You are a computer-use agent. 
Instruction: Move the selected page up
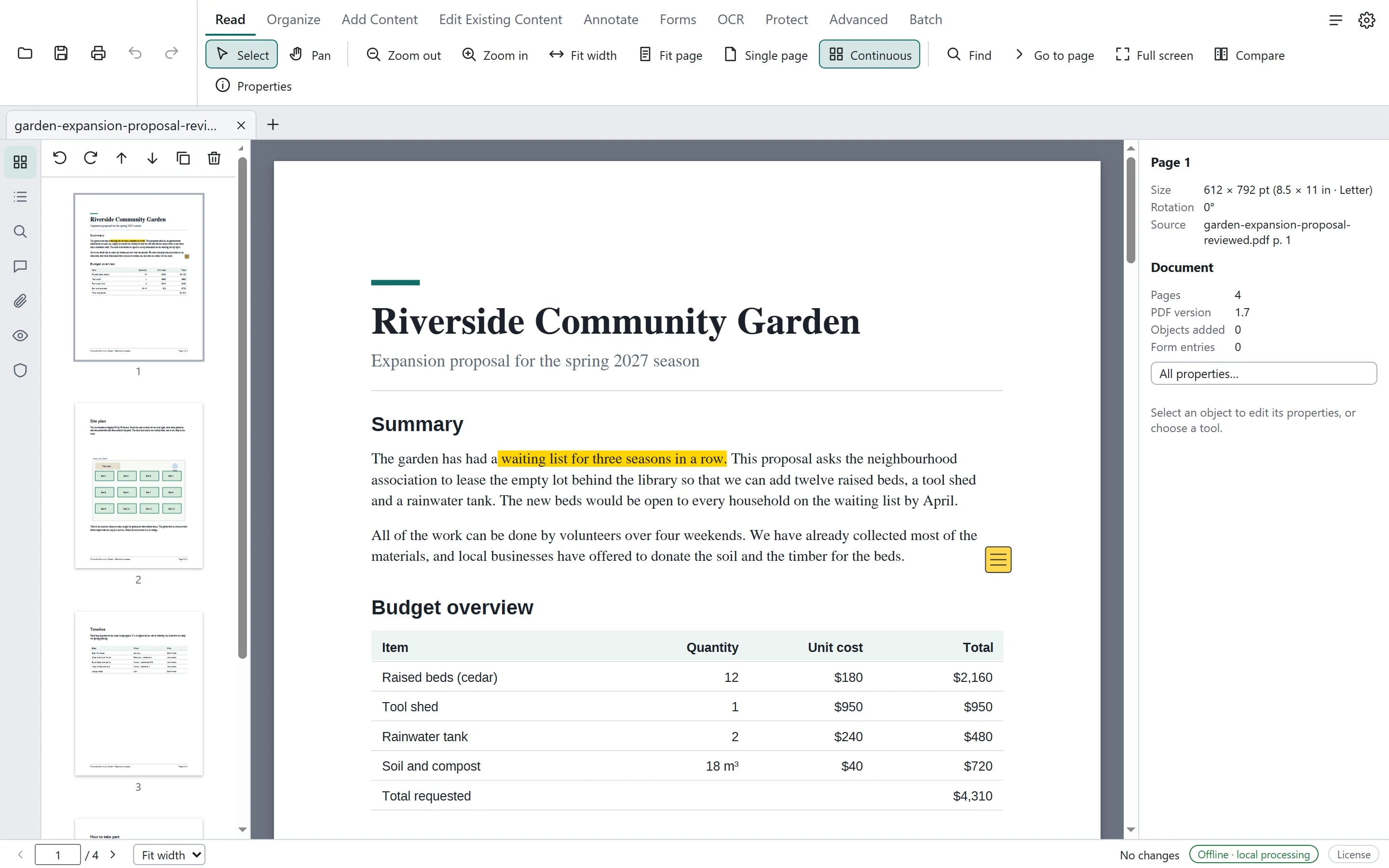click(x=121, y=158)
